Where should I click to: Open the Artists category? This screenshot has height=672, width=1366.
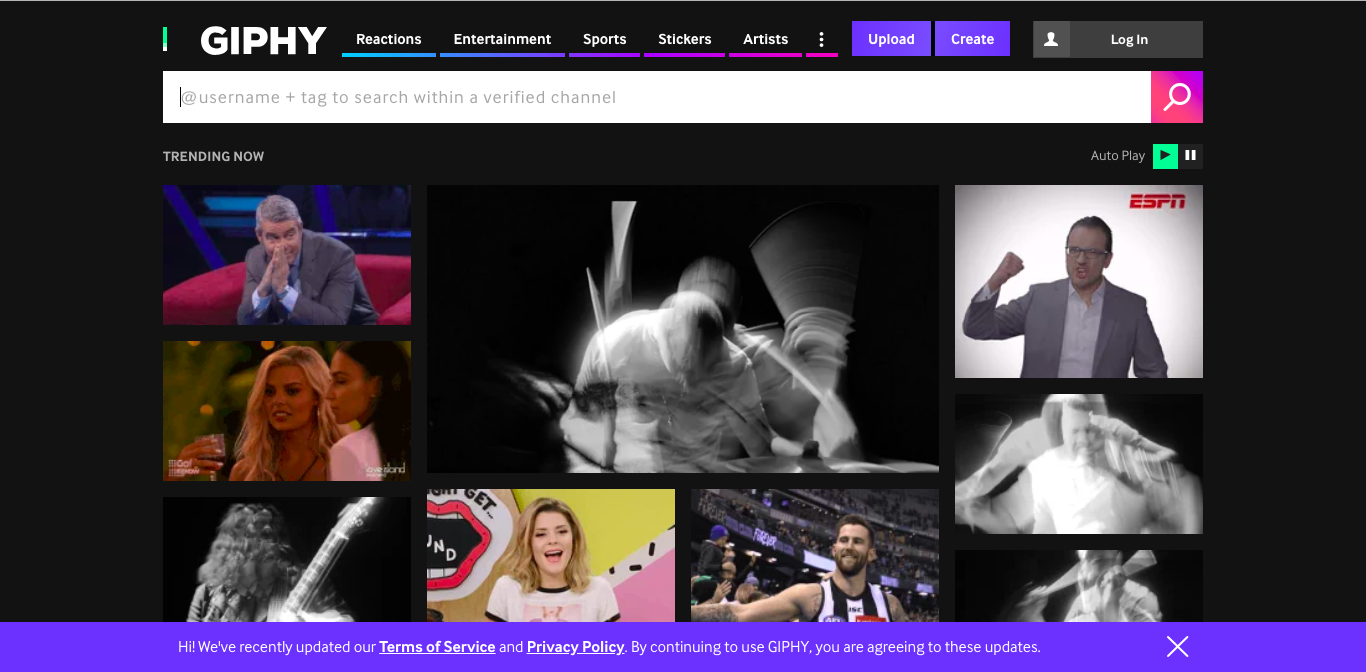point(765,40)
